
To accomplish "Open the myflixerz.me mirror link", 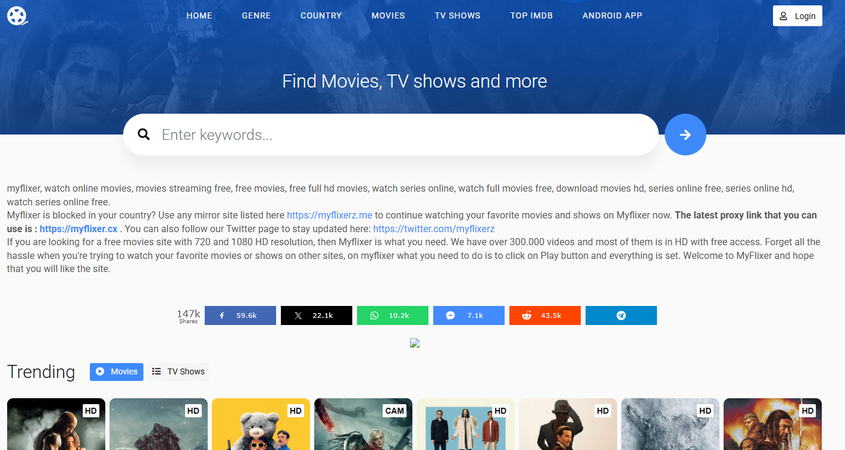I will tap(329, 215).
